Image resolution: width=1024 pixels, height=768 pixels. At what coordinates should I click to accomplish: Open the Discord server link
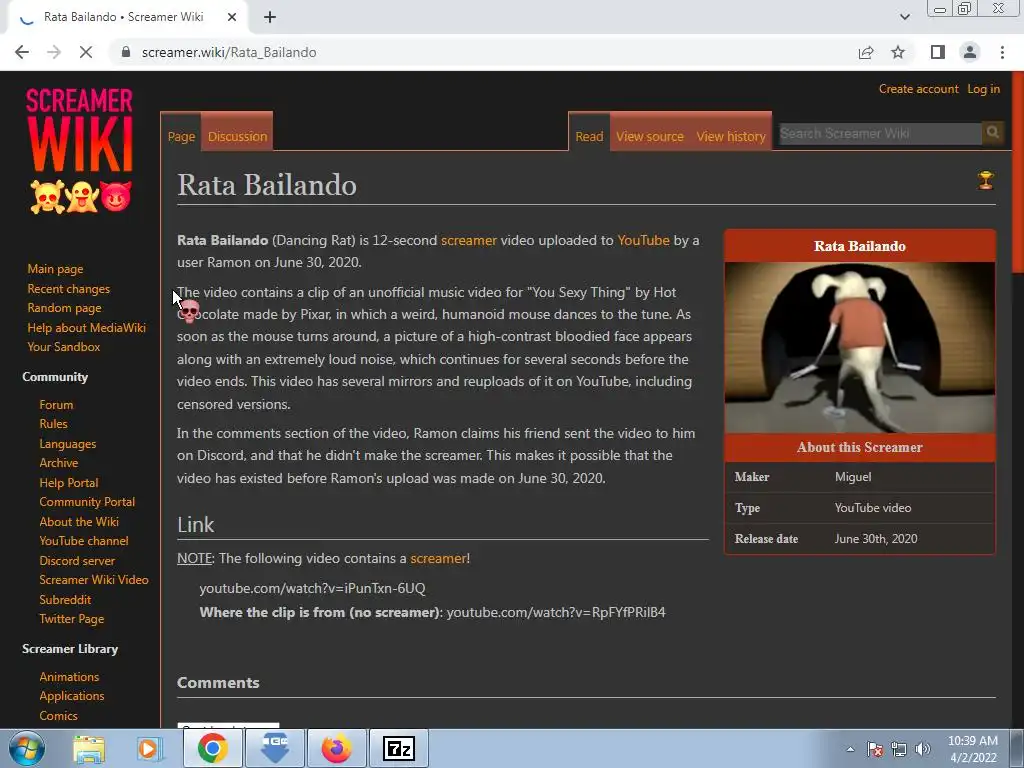pyautogui.click(x=76, y=560)
